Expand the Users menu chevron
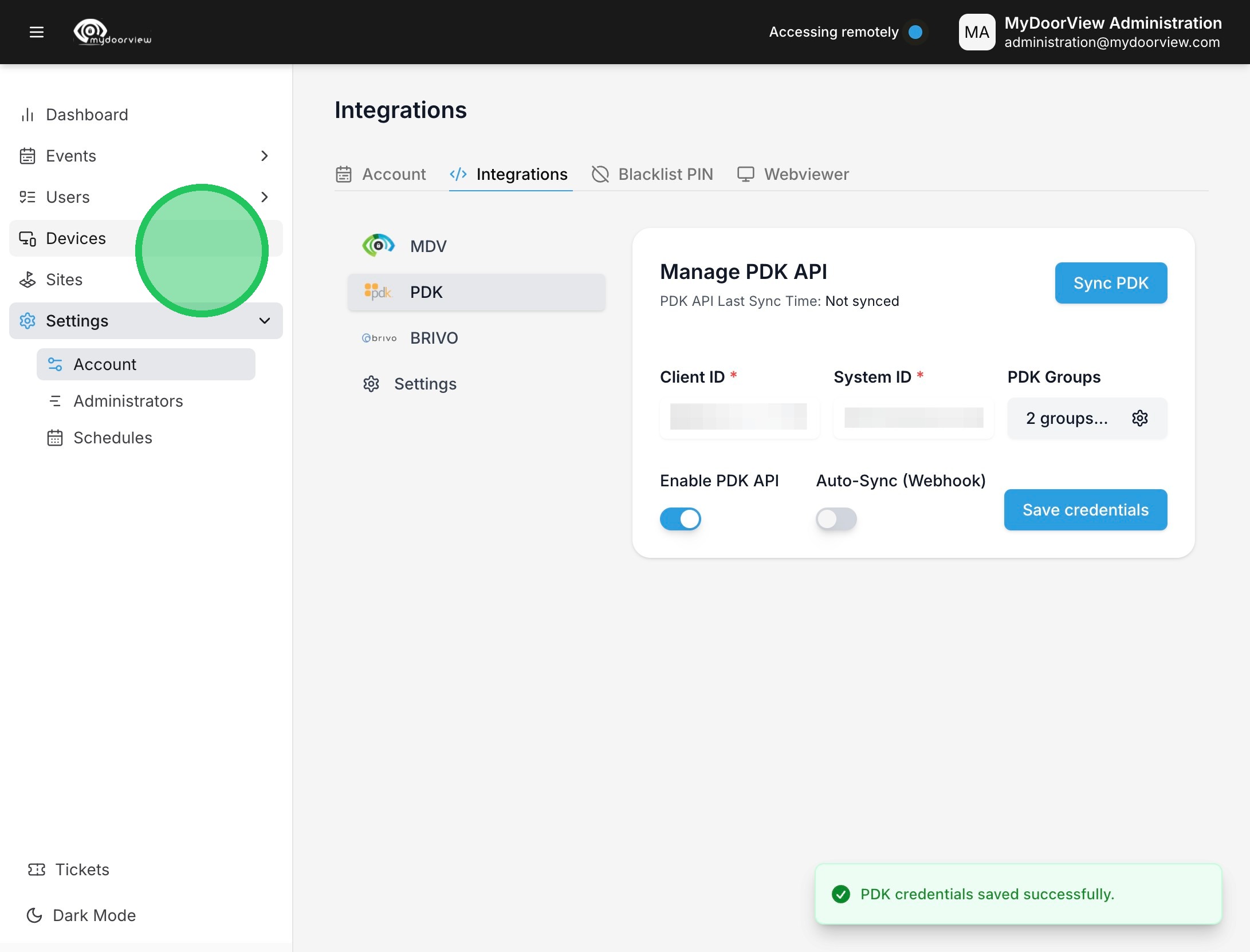Screen dimensions: 1250x952 tap(265, 197)
